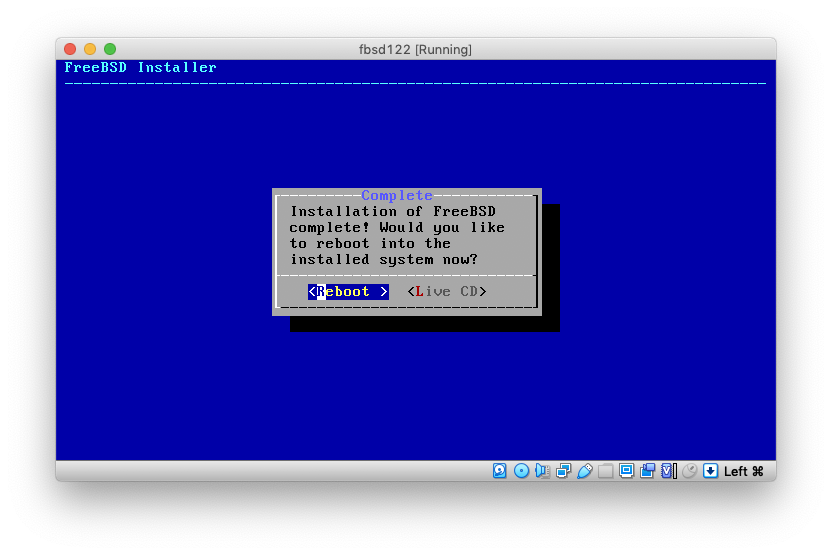The height and width of the screenshot is (555, 832).
Task: Open the network adapter indicator
Action: pyautogui.click(x=563, y=471)
